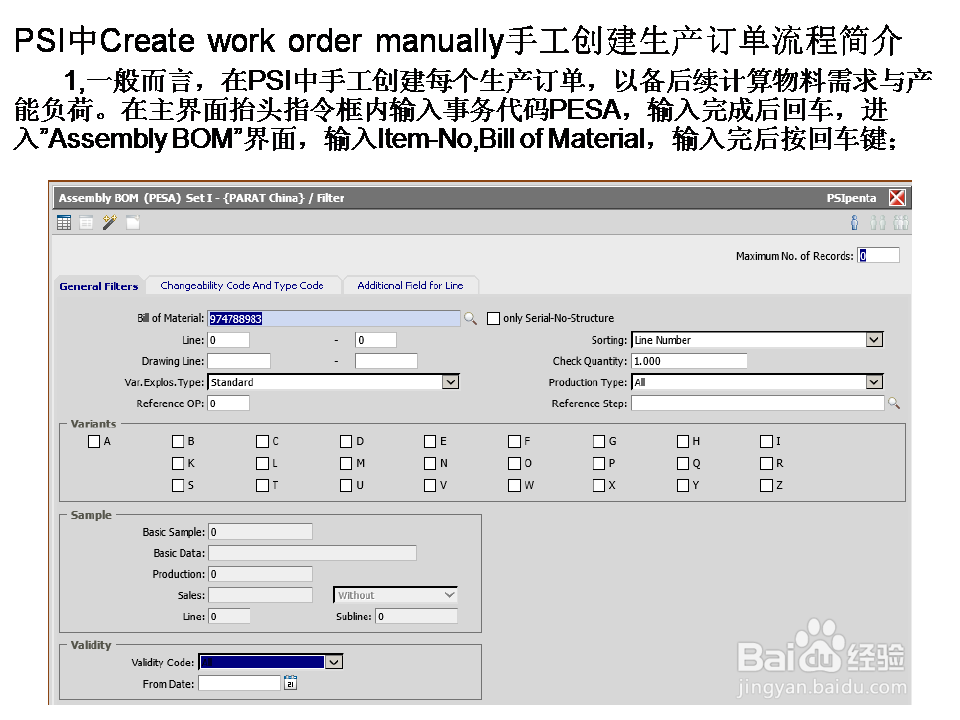Open the Without dropdown beside Sales
This screenshot has width=960, height=720.
coord(396,595)
